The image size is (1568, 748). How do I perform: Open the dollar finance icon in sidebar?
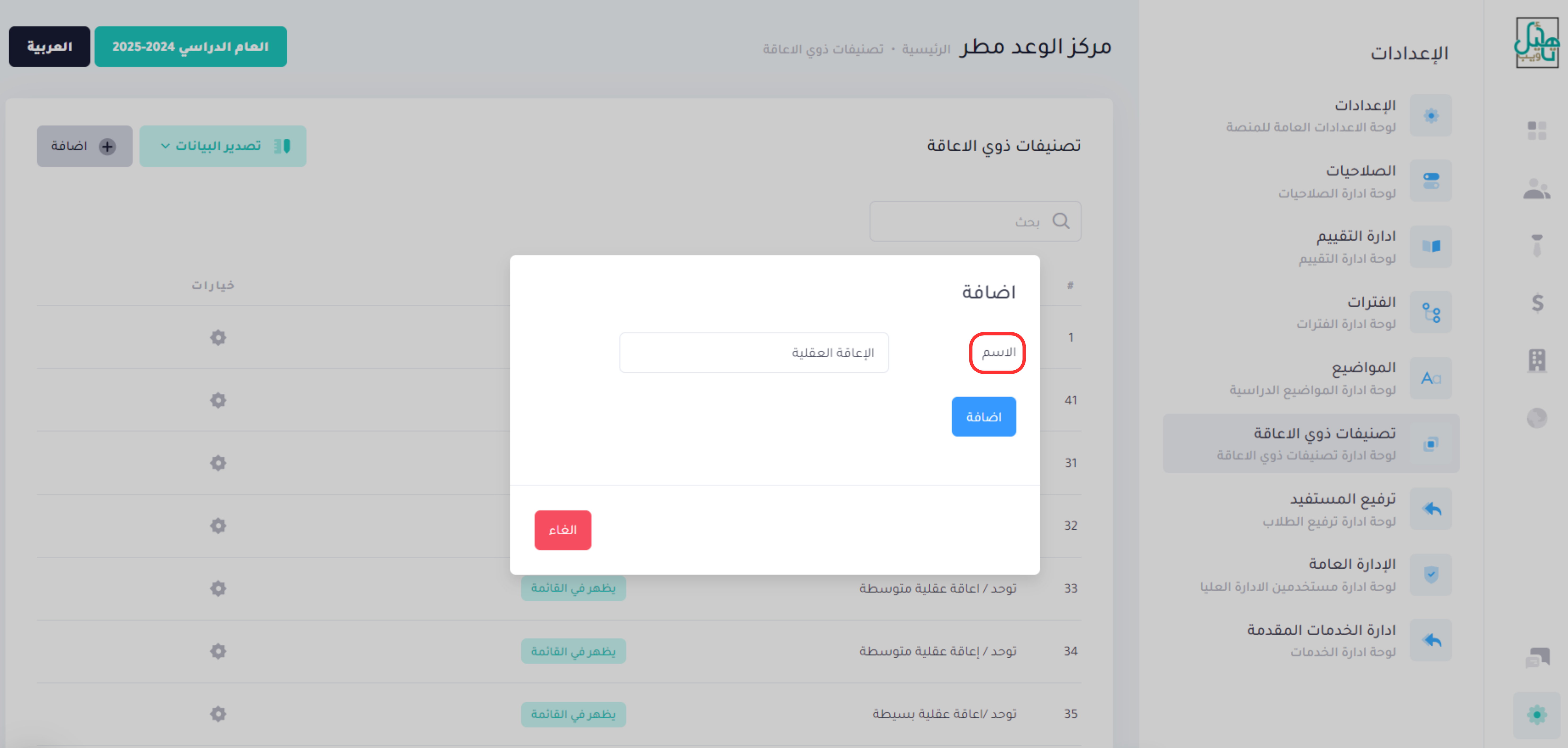(1537, 302)
